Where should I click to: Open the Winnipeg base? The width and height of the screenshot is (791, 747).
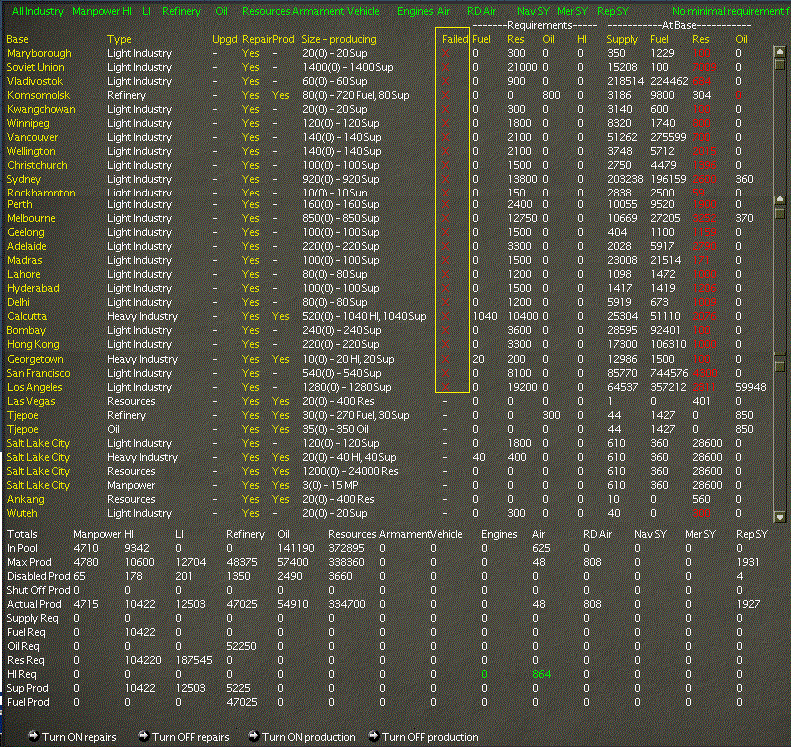point(28,123)
